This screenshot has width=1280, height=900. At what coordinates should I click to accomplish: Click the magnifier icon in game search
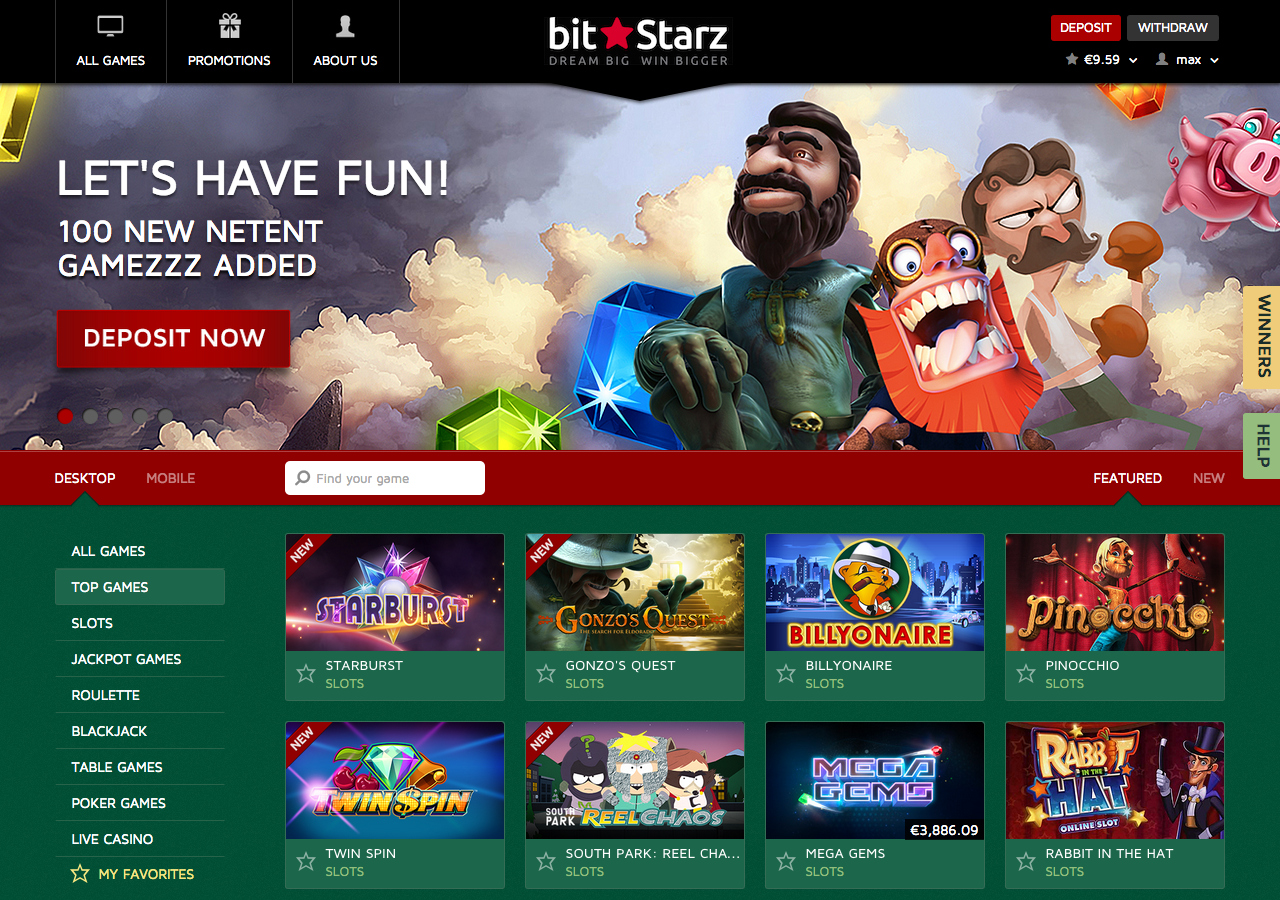(x=303, y=478)
